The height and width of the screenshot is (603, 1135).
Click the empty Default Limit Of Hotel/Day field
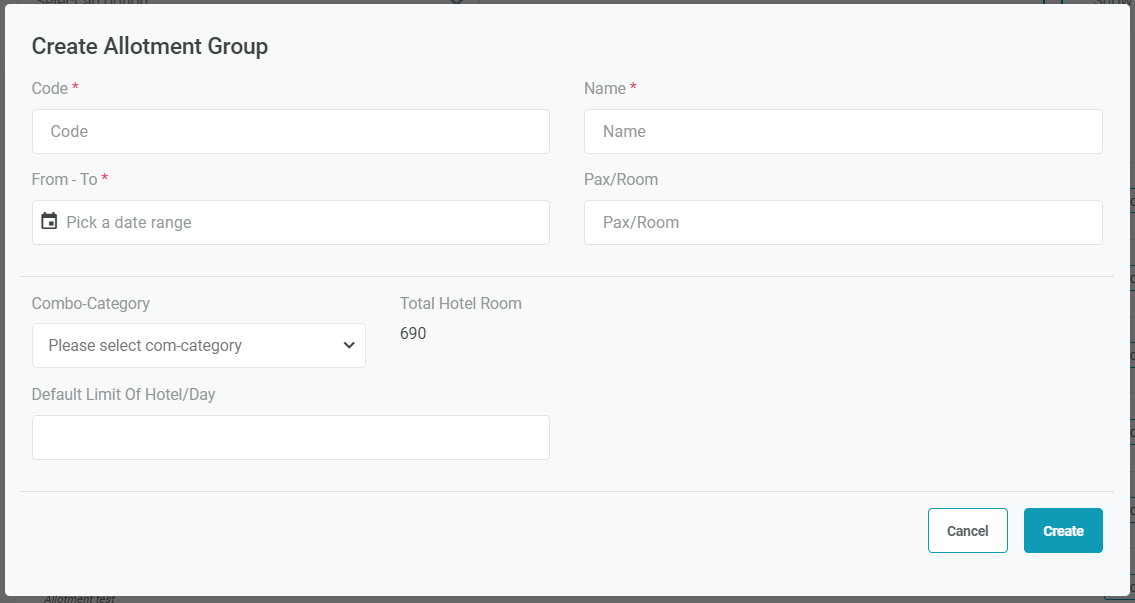click(291, 437)
